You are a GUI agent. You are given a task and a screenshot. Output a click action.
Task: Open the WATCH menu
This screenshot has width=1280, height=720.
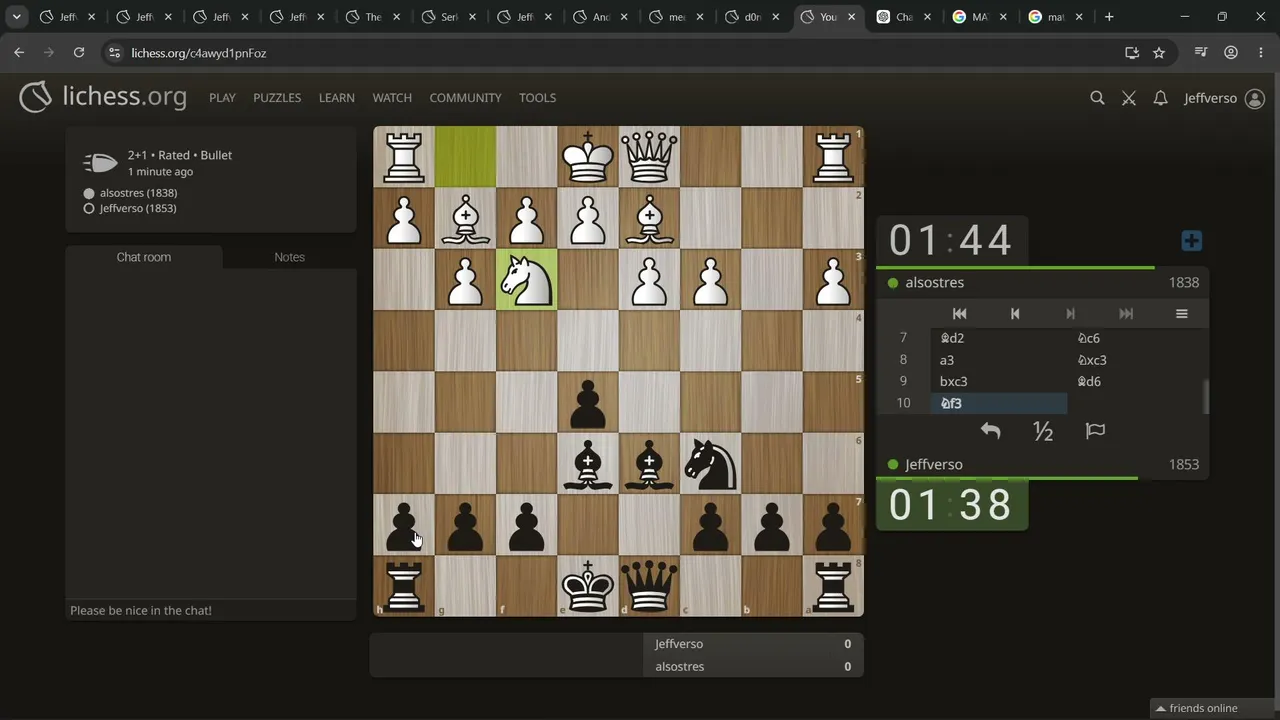coord(392,98)
